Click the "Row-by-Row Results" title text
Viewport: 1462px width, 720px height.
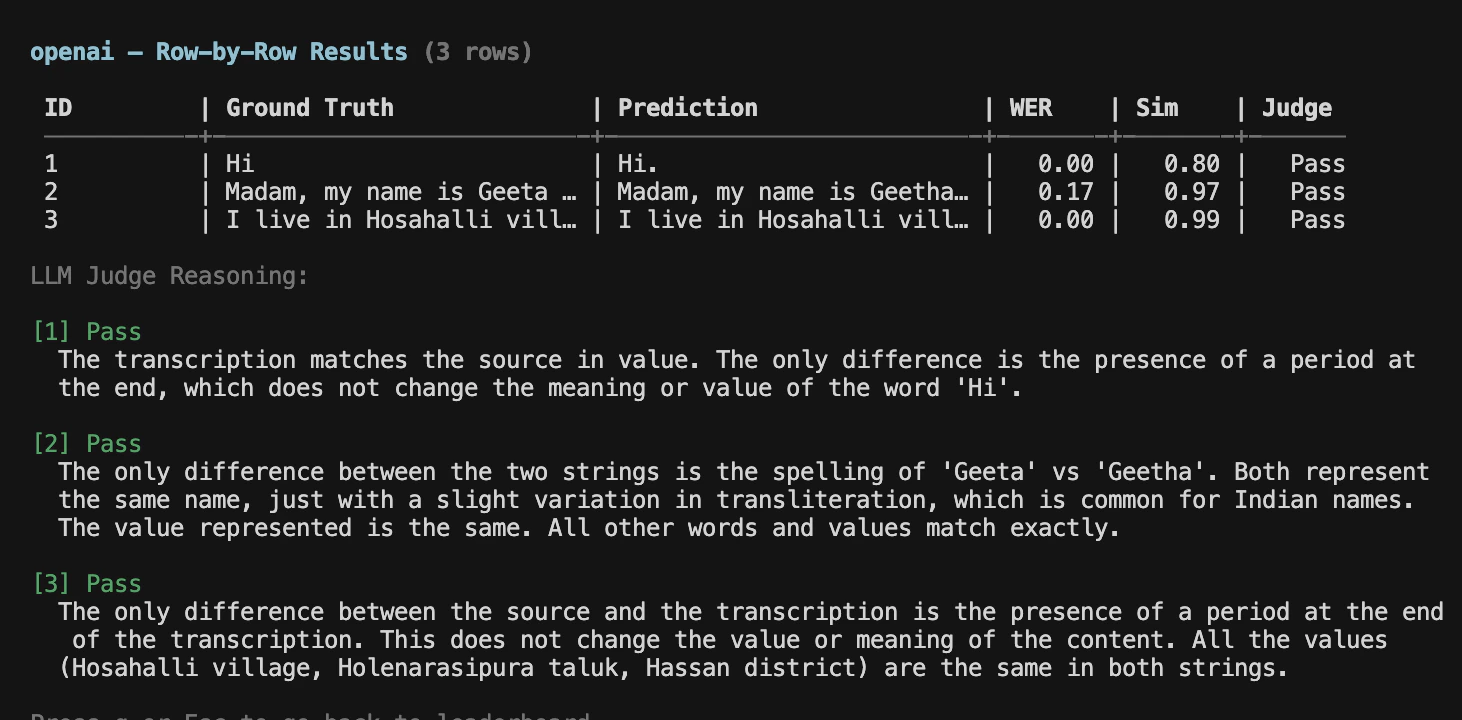click(x=281, y=52)
